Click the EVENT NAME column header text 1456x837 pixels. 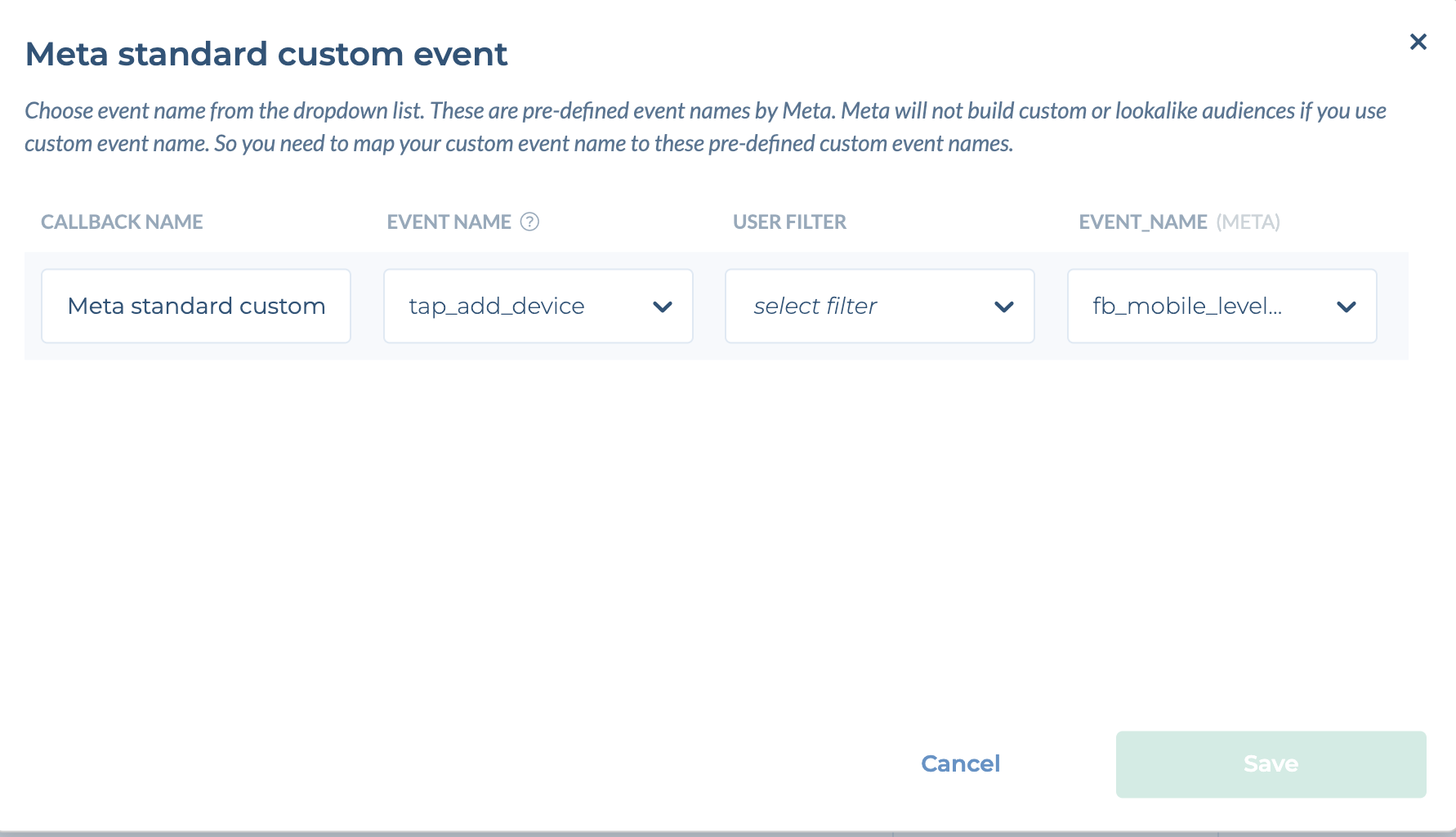pyautogui.click(x=449, y=222)
